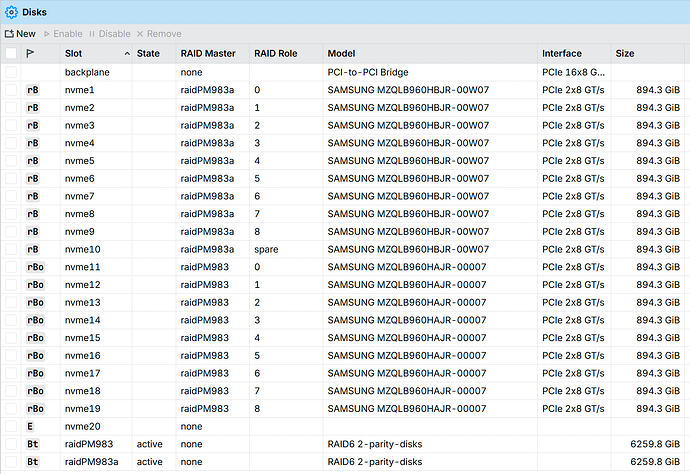Click the rB flag on nvme6 row

click(x=33, y=179)
